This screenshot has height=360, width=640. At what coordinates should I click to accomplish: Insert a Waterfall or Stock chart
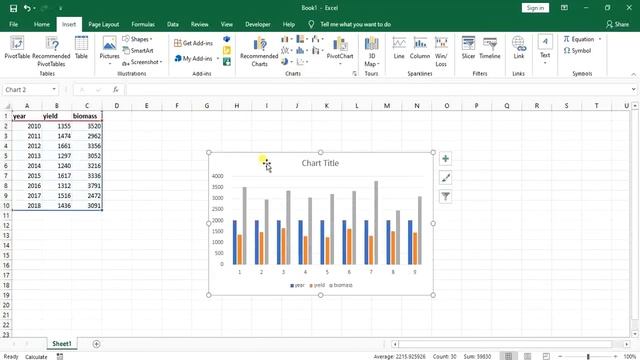click(x=317, y=39)
